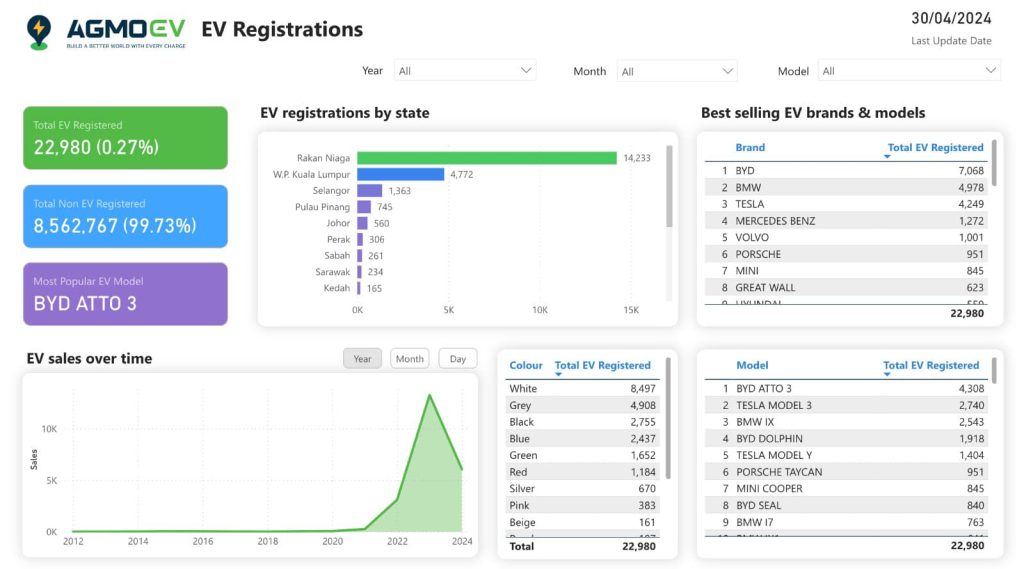Click the sort arrow in the brand table header
1024x569 pixels.
pos(887,157)
